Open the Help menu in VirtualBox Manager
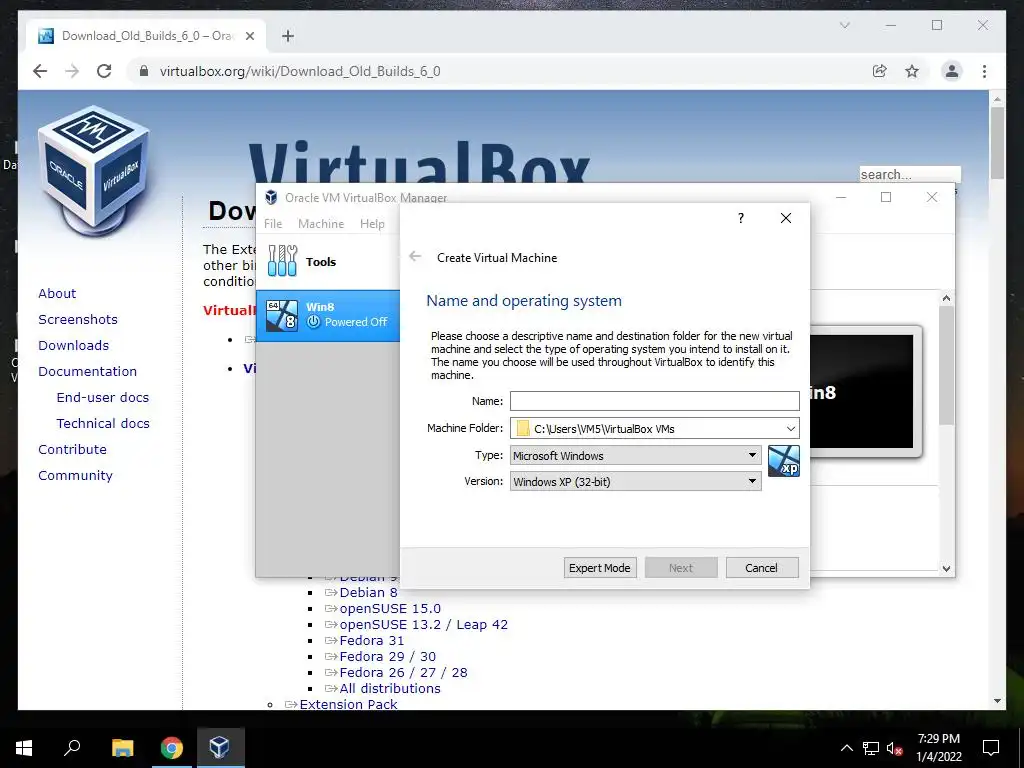 pos(372,223)
